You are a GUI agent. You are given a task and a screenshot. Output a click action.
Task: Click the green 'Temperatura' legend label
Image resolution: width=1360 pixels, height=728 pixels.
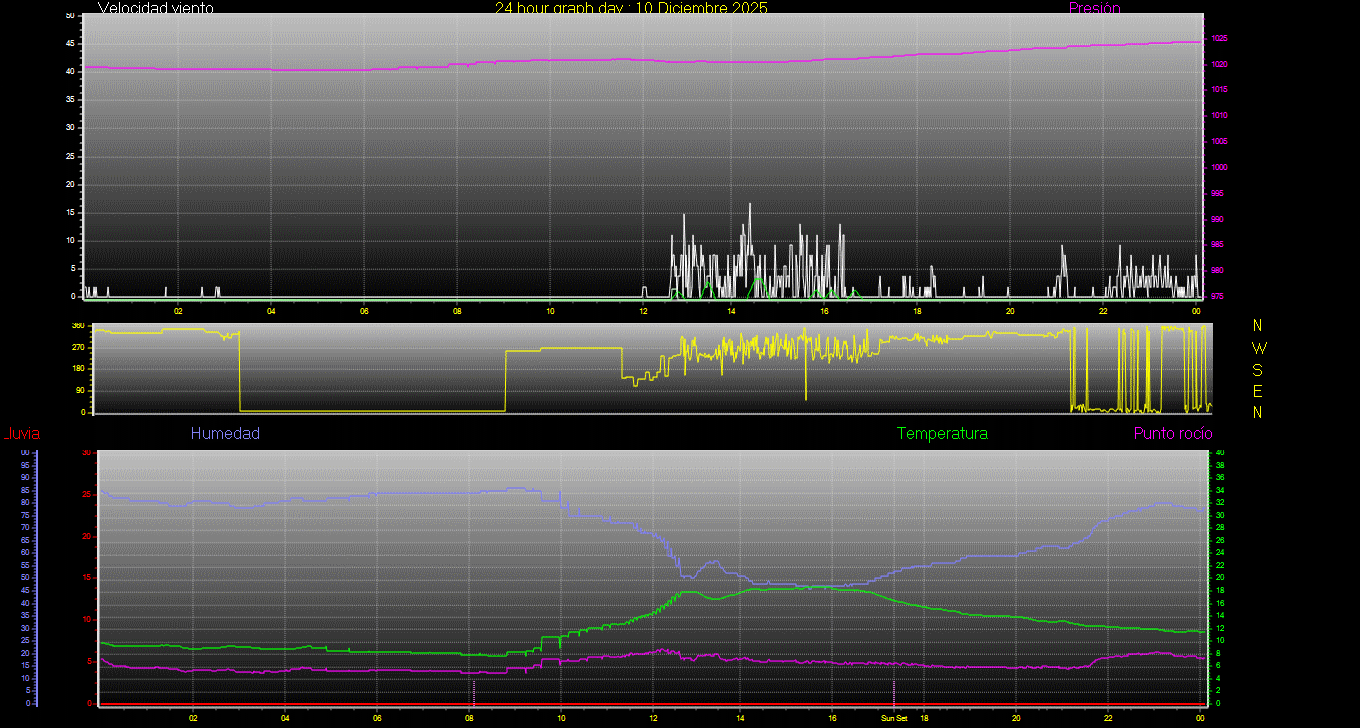click(x=942, y=434)
